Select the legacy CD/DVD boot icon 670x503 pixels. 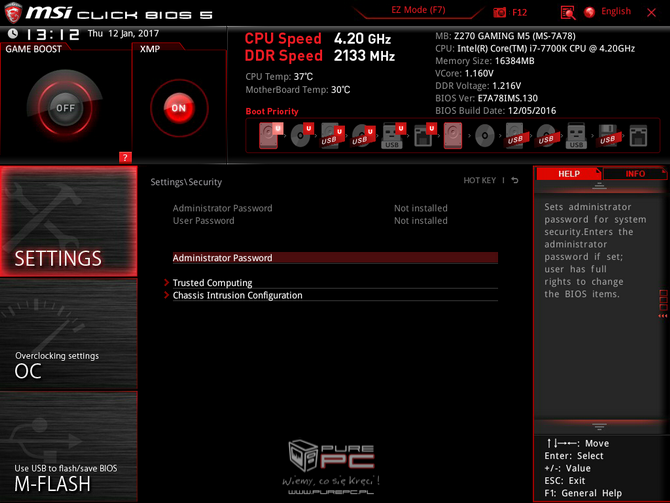pos(485,136)
